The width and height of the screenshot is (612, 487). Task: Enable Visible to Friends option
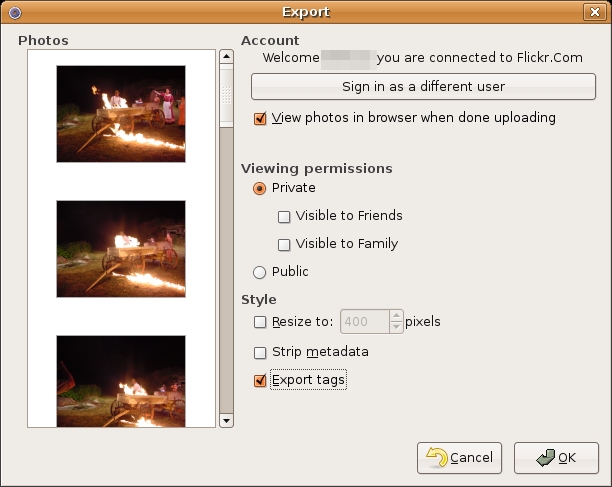click(x=285, y=216)
